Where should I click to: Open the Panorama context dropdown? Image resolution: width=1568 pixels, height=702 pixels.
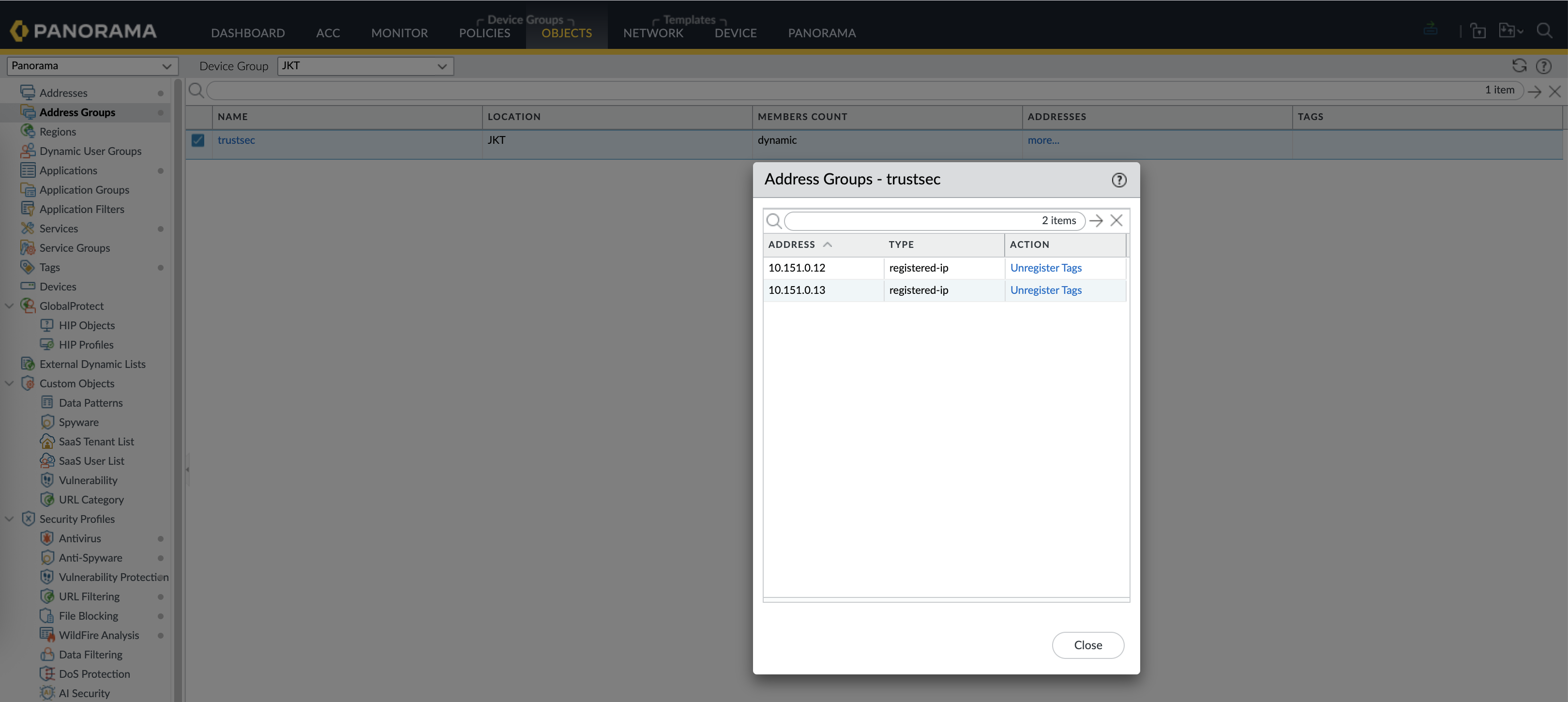tap(92, 66)
